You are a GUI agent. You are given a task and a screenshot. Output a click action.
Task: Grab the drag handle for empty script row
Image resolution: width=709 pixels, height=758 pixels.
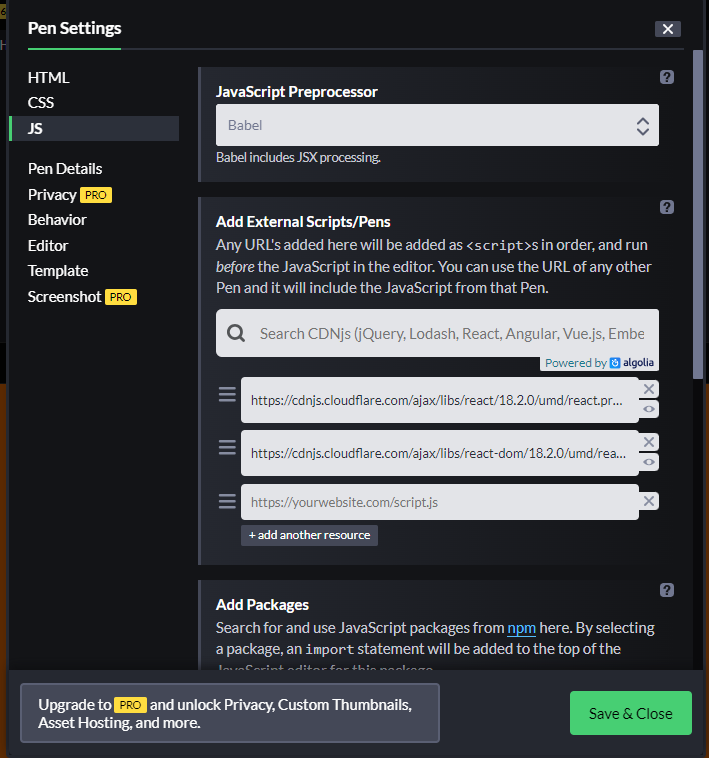[x=227, y=501]
